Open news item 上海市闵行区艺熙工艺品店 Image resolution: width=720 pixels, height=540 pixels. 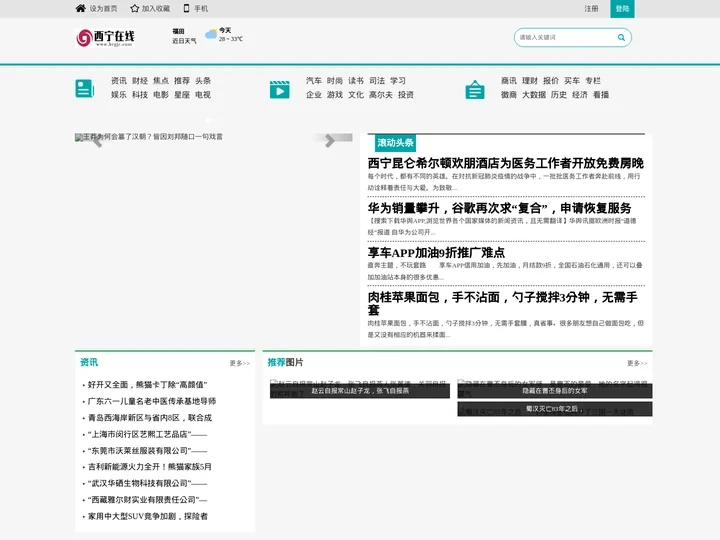point(147,434)
